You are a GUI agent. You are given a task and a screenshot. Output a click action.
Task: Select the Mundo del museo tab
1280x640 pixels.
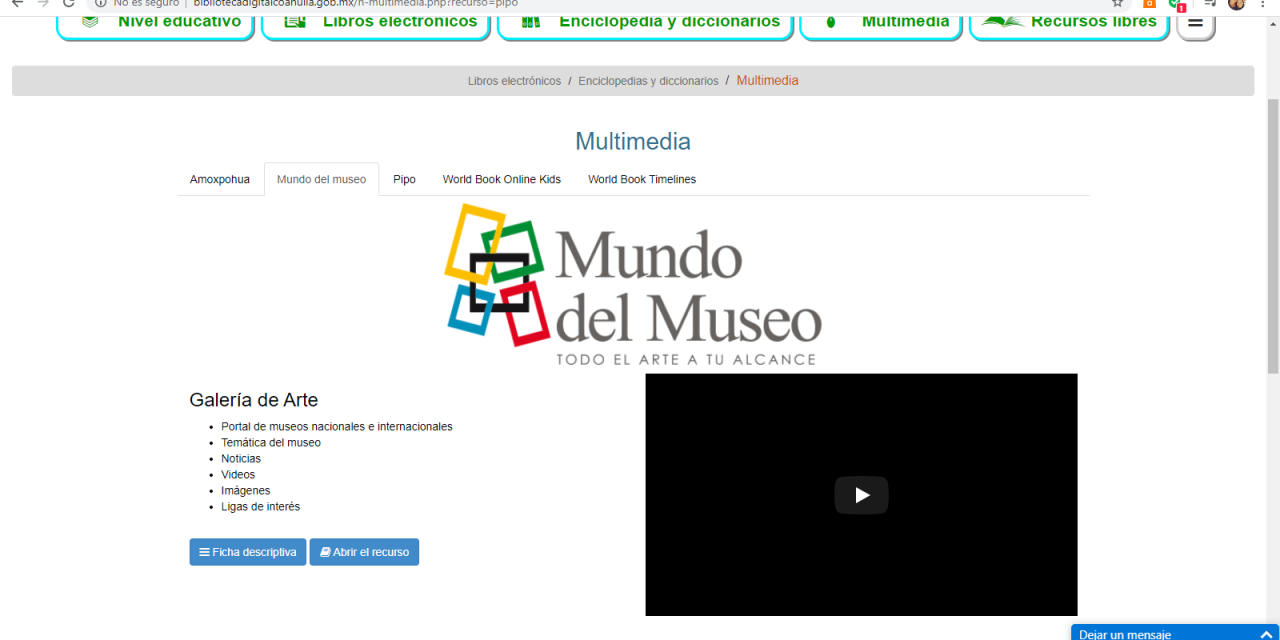coord(321,180)
